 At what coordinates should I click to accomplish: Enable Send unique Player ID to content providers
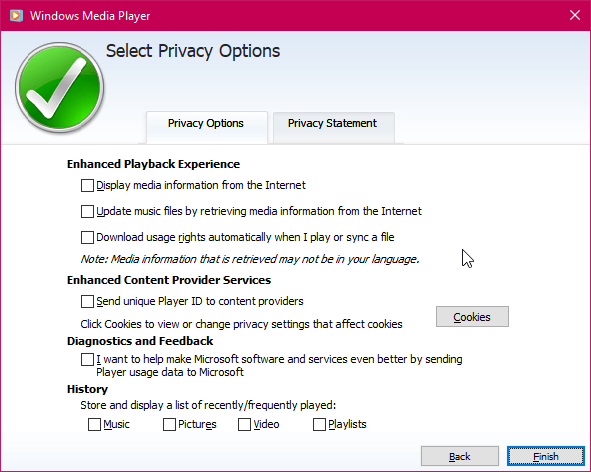click(87, 302)
